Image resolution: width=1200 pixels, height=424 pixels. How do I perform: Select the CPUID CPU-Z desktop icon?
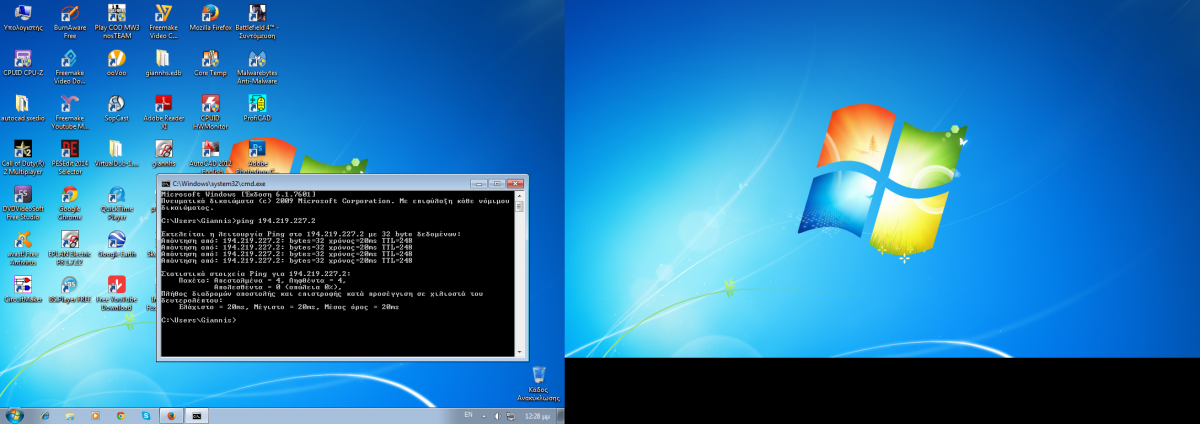tap(22, 59)
